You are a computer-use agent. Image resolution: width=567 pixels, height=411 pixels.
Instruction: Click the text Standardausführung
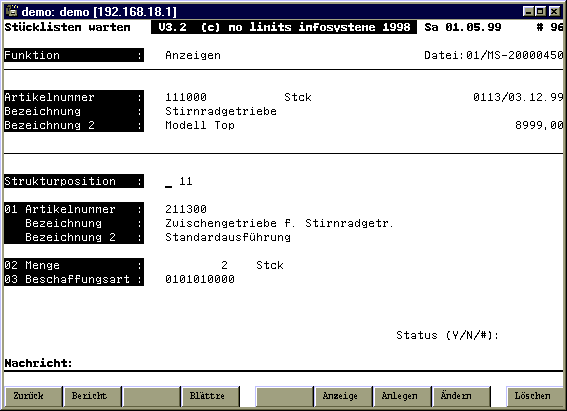pos(228,237)
